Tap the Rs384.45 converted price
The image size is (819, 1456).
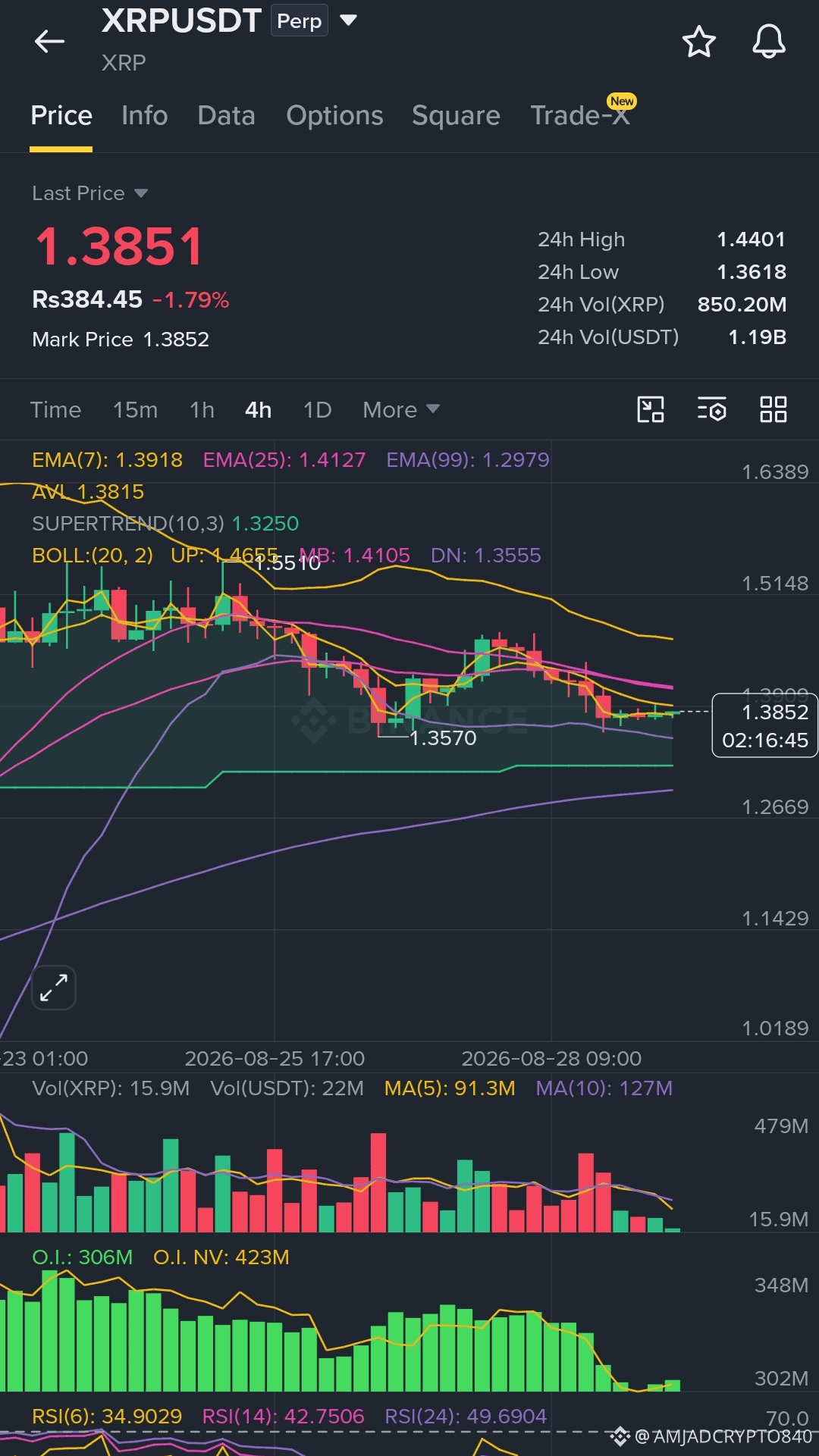pyautogui.click(x=87, y=299)
